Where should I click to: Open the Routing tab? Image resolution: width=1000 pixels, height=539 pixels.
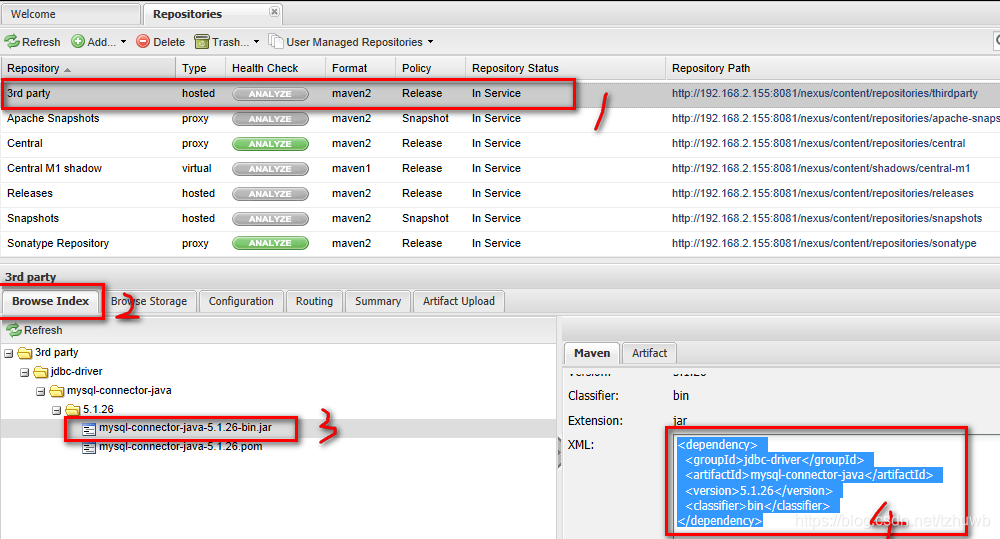pos(314,301)
